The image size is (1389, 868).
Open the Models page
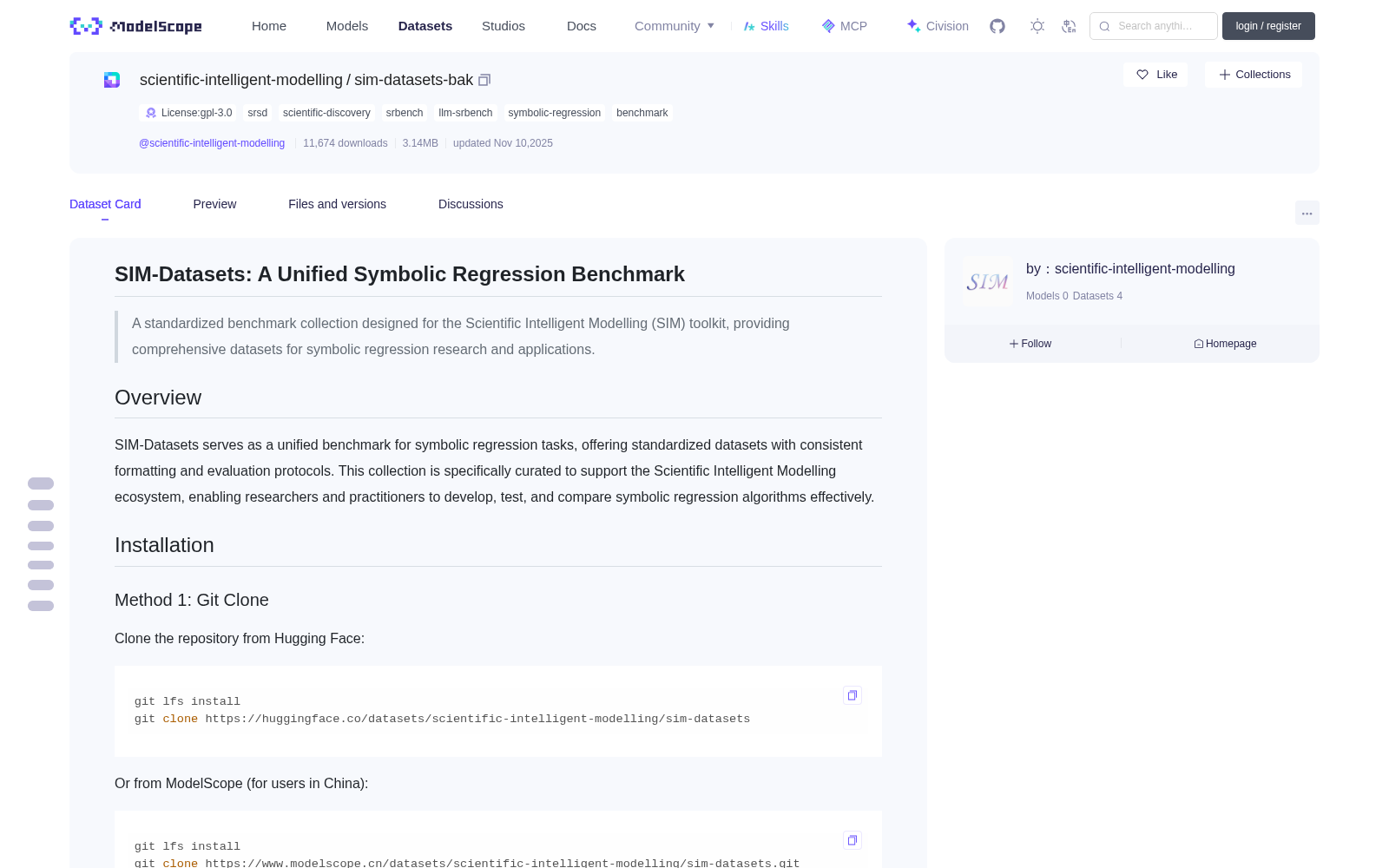(347, 26)
